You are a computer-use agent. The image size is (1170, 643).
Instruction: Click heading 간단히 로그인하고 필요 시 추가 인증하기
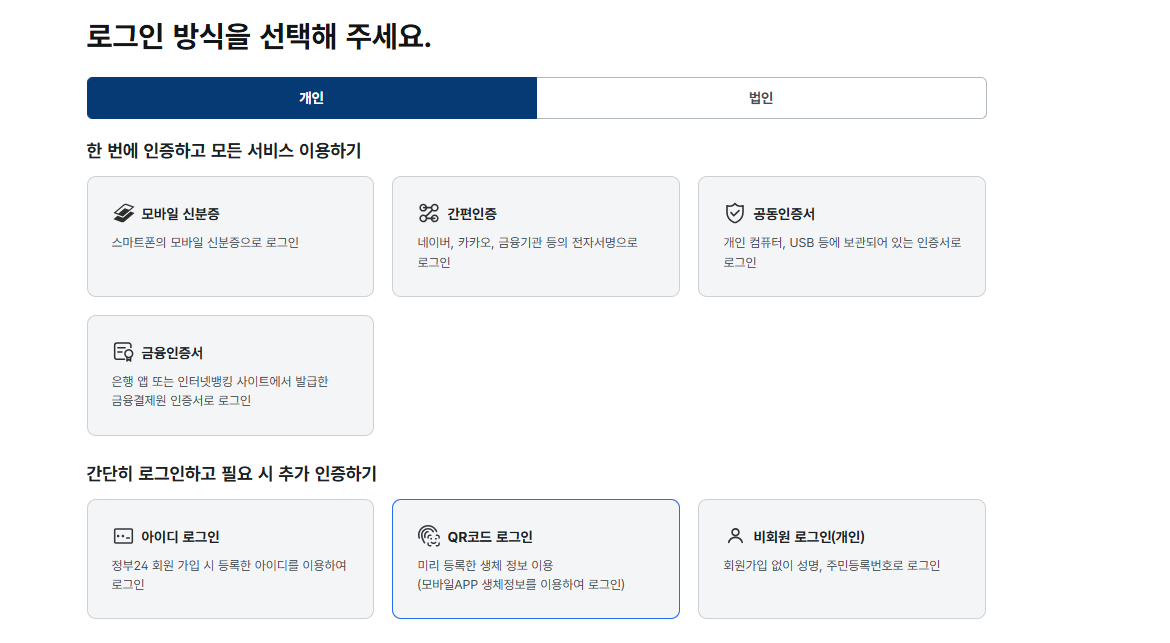tap(231, 474)
